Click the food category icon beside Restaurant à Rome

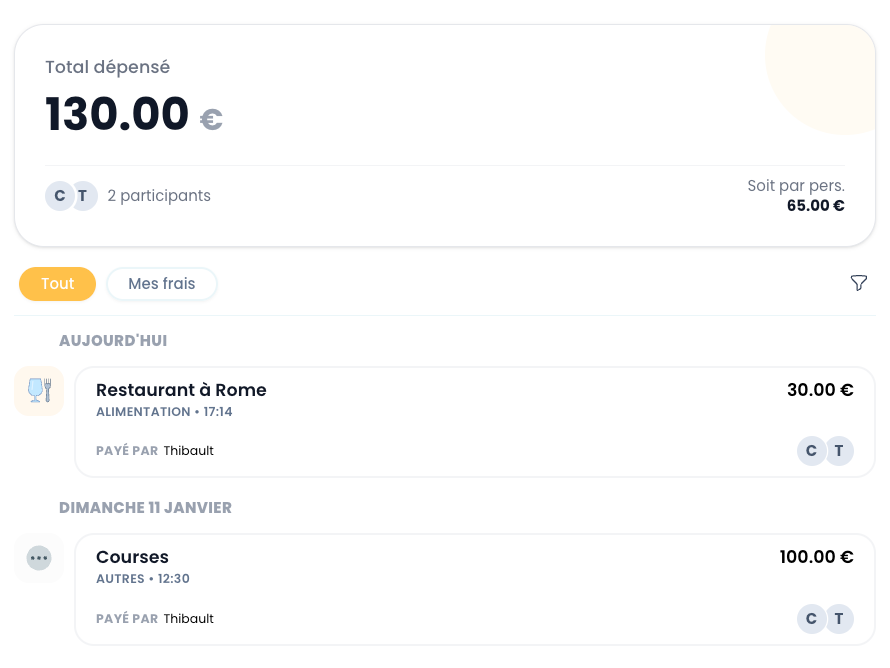39,390
